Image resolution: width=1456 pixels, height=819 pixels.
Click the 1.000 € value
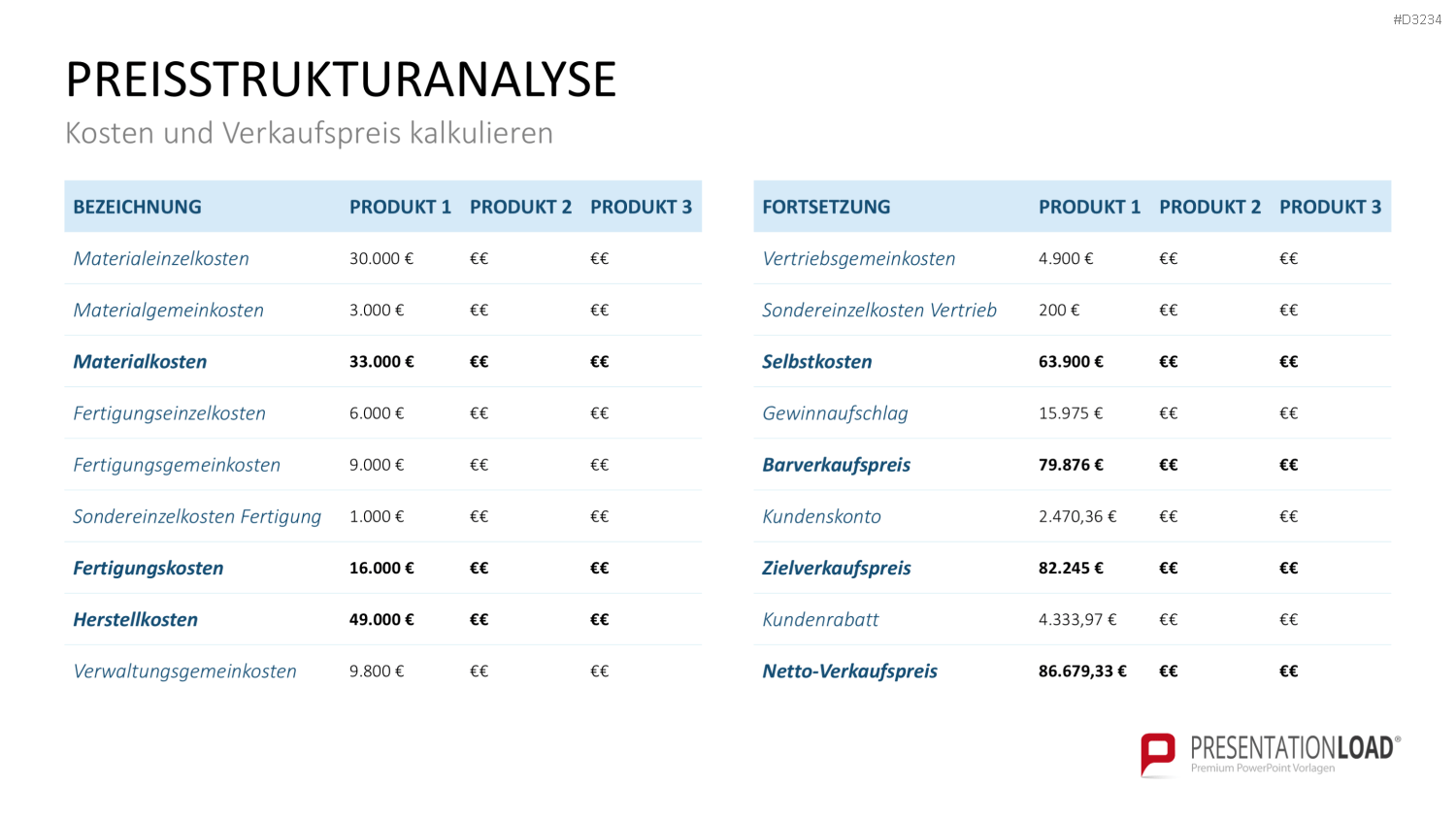[x=377, y=516]
